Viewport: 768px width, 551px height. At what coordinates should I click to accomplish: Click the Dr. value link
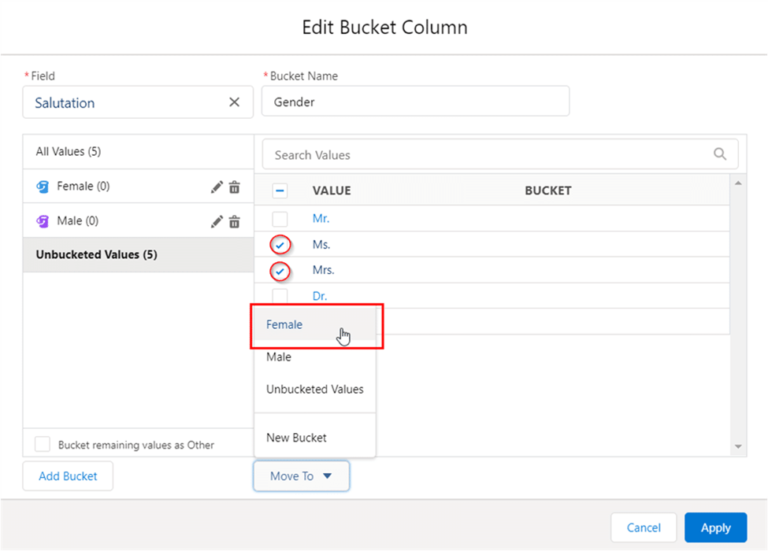[319, 296]
